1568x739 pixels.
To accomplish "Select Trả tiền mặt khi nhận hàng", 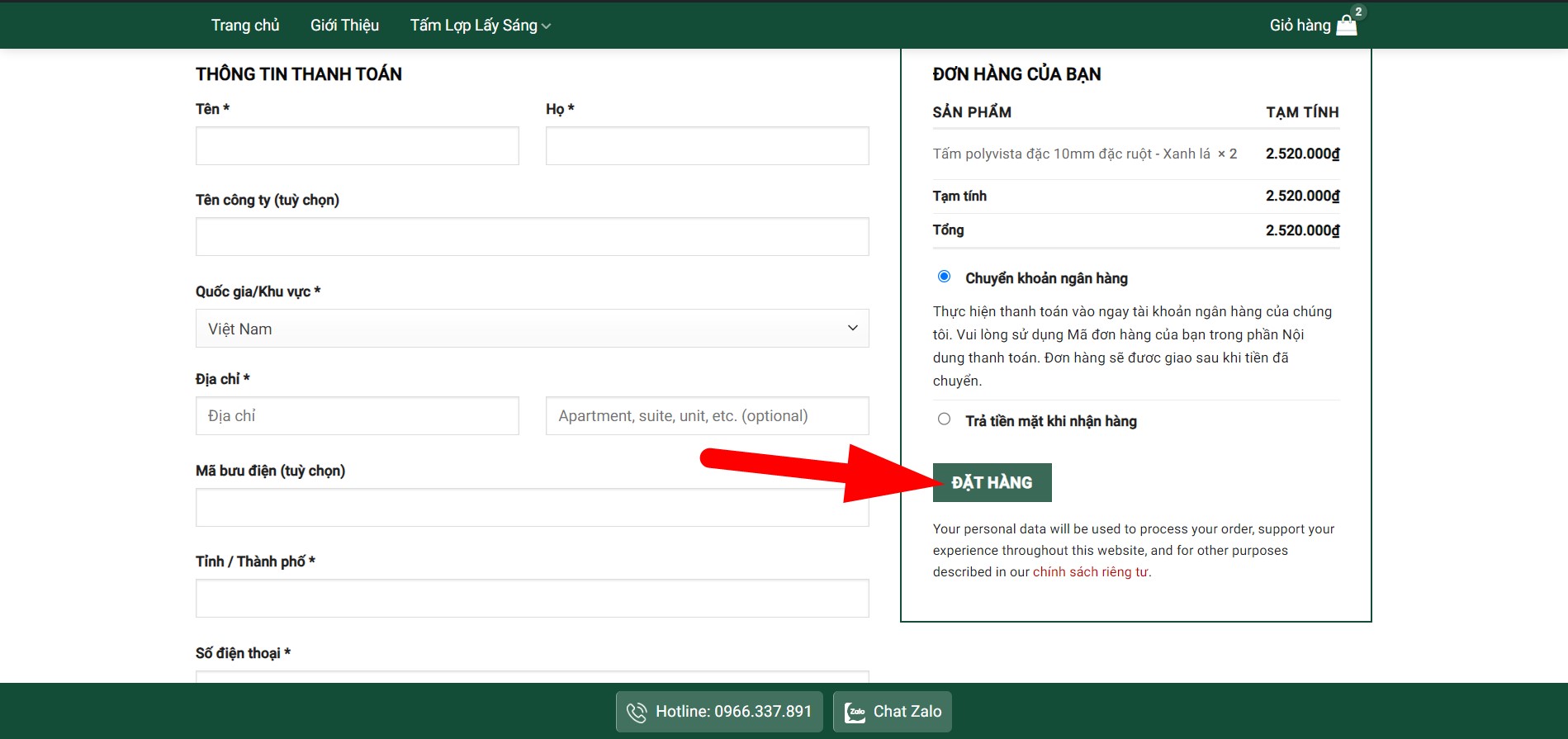I will (x=944, y=419).
